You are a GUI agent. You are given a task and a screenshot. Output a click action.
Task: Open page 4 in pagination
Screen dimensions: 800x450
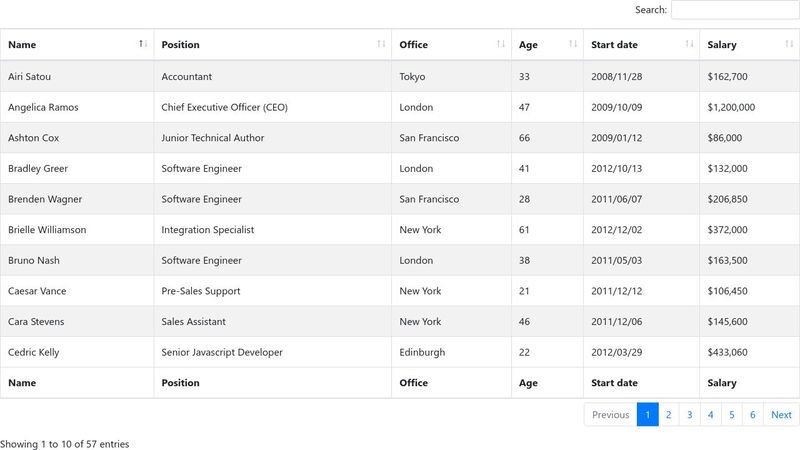pos(711,415)
